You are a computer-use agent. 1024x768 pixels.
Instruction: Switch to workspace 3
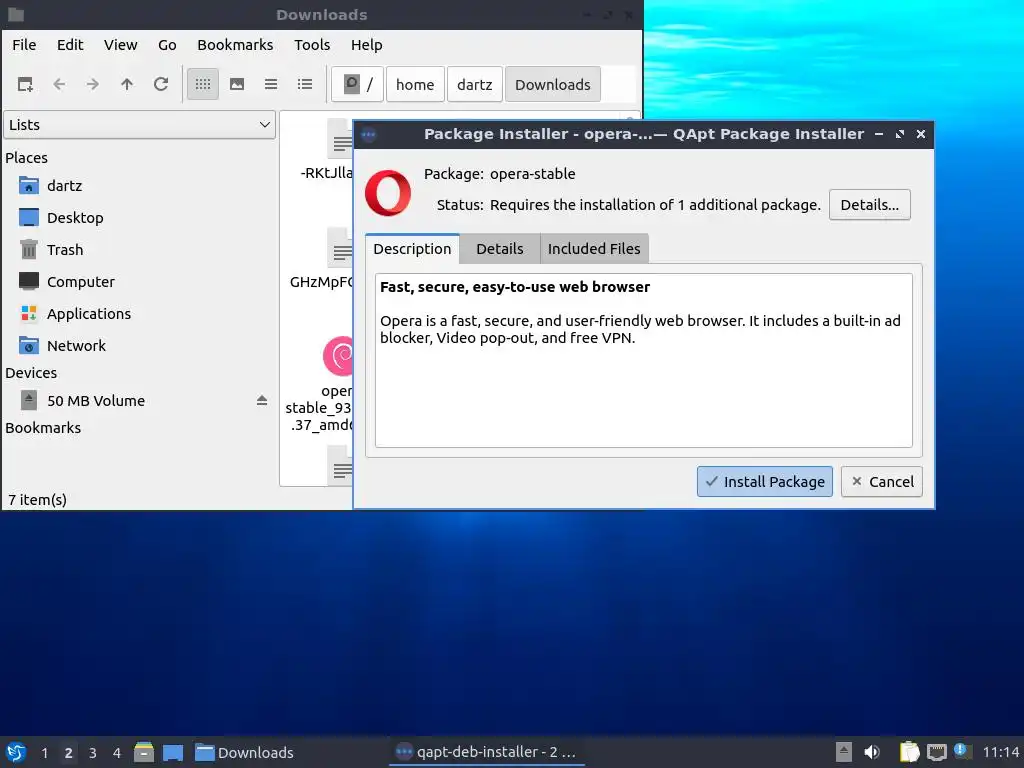pos(93,752)
